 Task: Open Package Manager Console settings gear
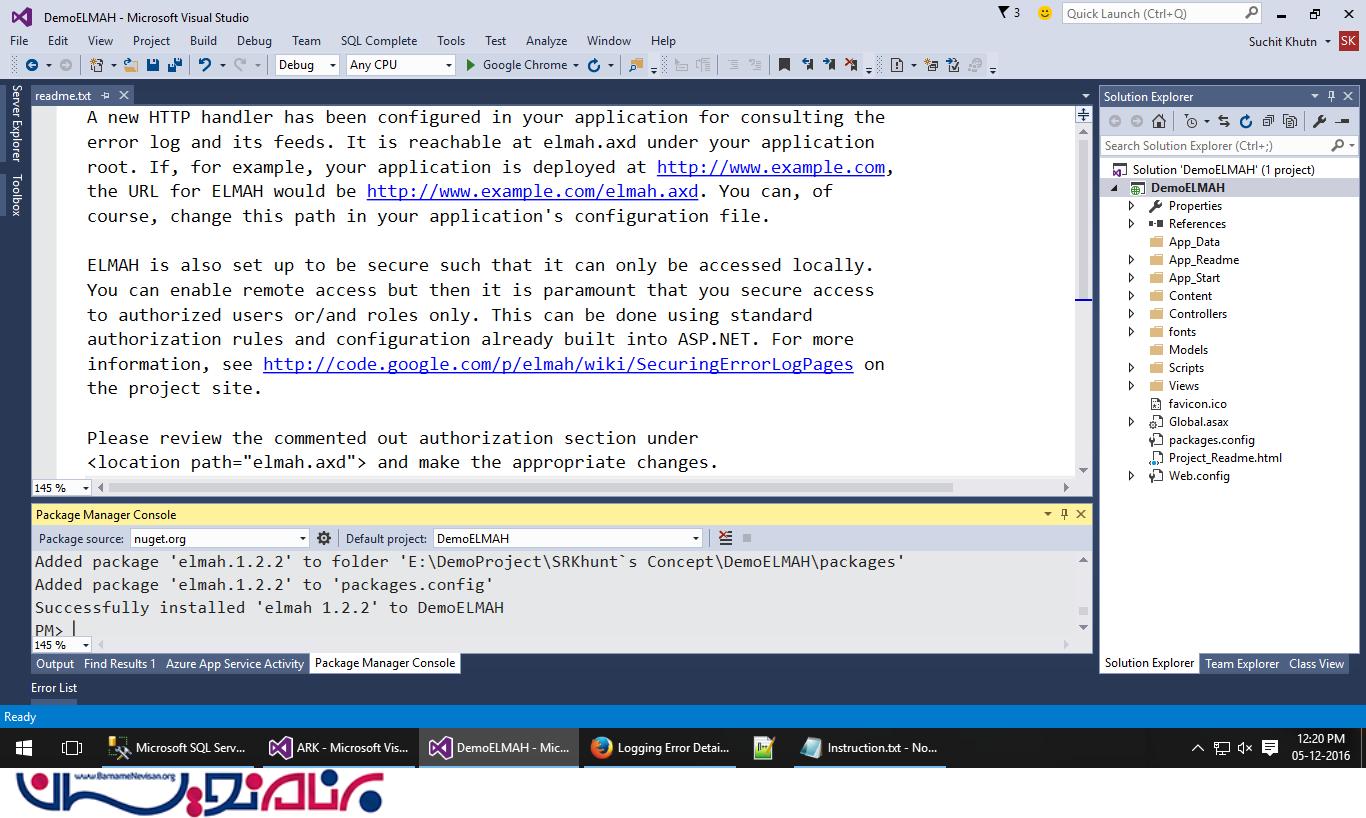coord(324,538)
